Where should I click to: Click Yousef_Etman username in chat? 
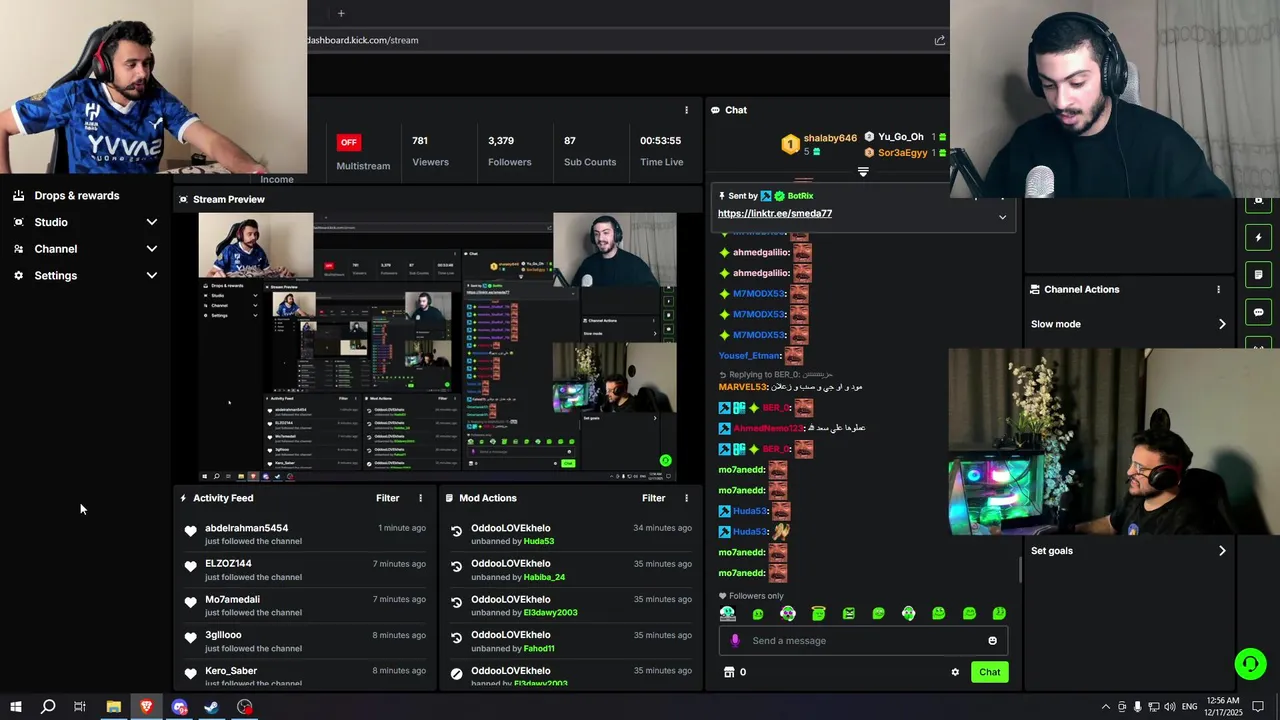749,356
